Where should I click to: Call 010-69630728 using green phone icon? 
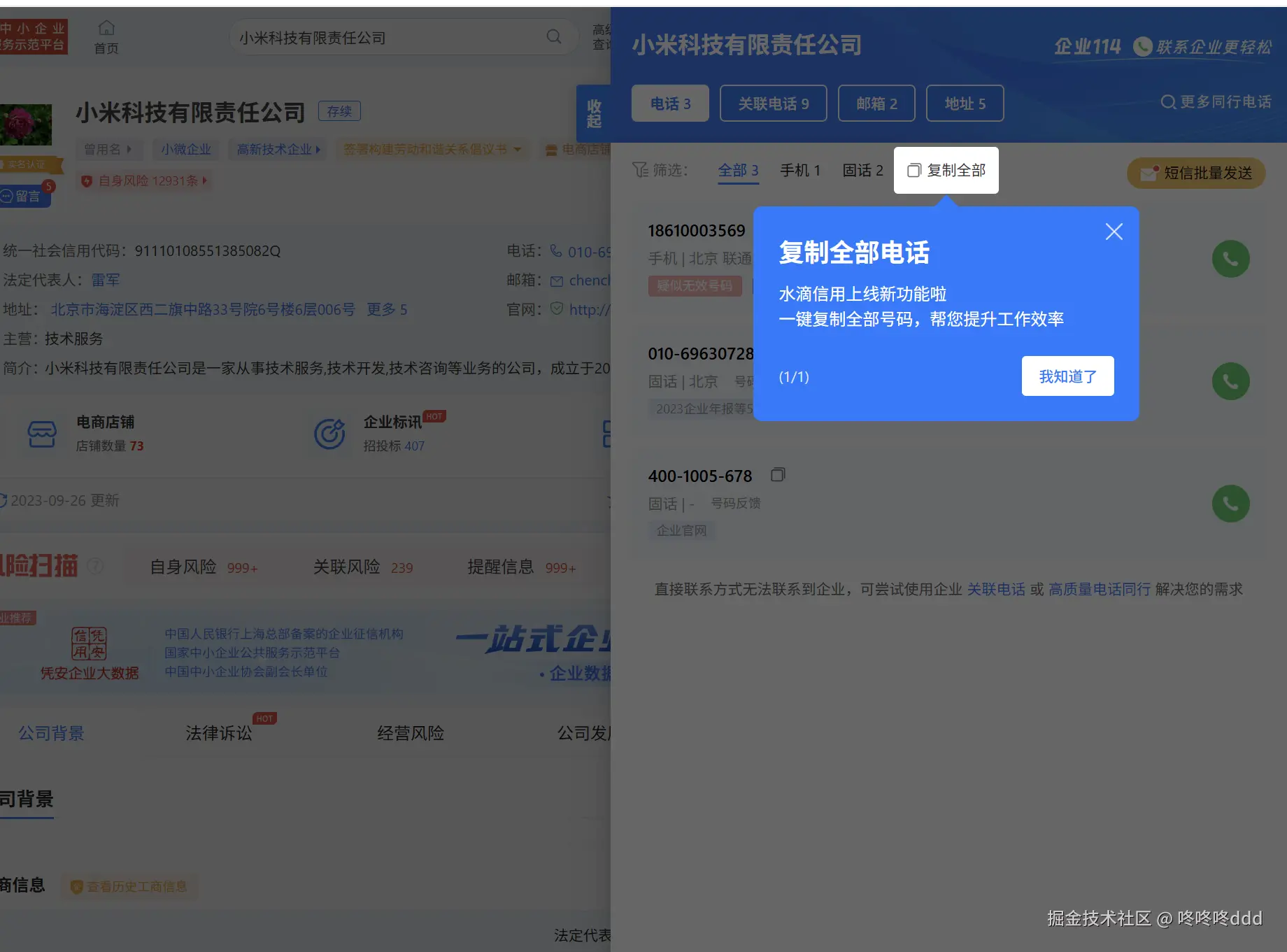coord(1230,381)
